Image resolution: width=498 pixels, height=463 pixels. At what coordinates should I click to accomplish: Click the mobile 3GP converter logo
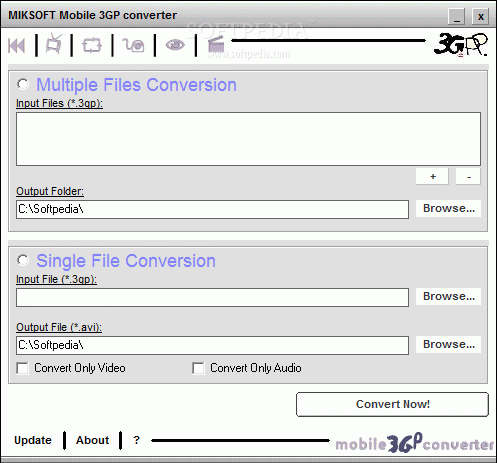pyautogui.click(x=415, y=444)
